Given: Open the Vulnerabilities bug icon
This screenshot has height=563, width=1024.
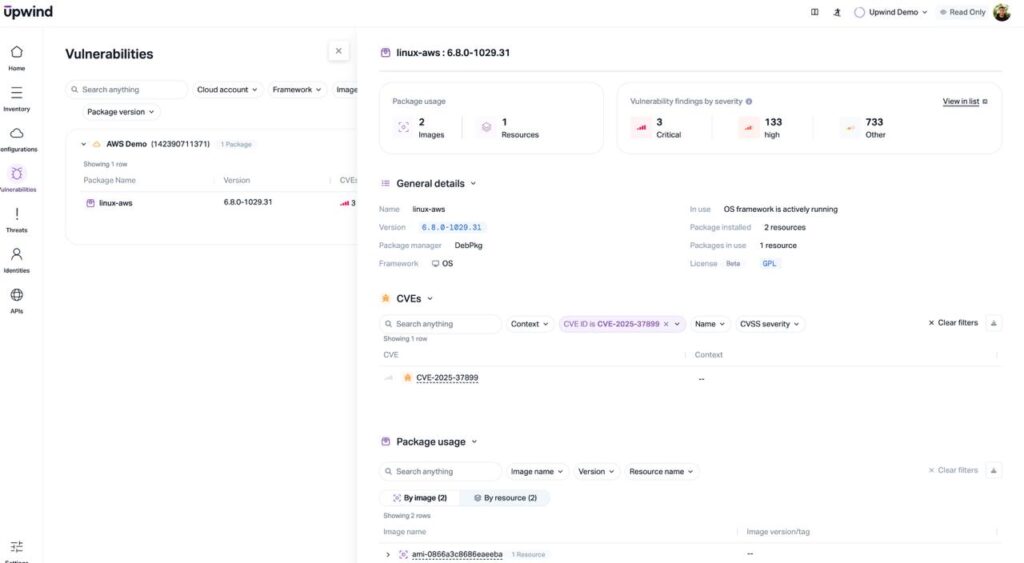Looking at the screenshot, I should 17,174.
